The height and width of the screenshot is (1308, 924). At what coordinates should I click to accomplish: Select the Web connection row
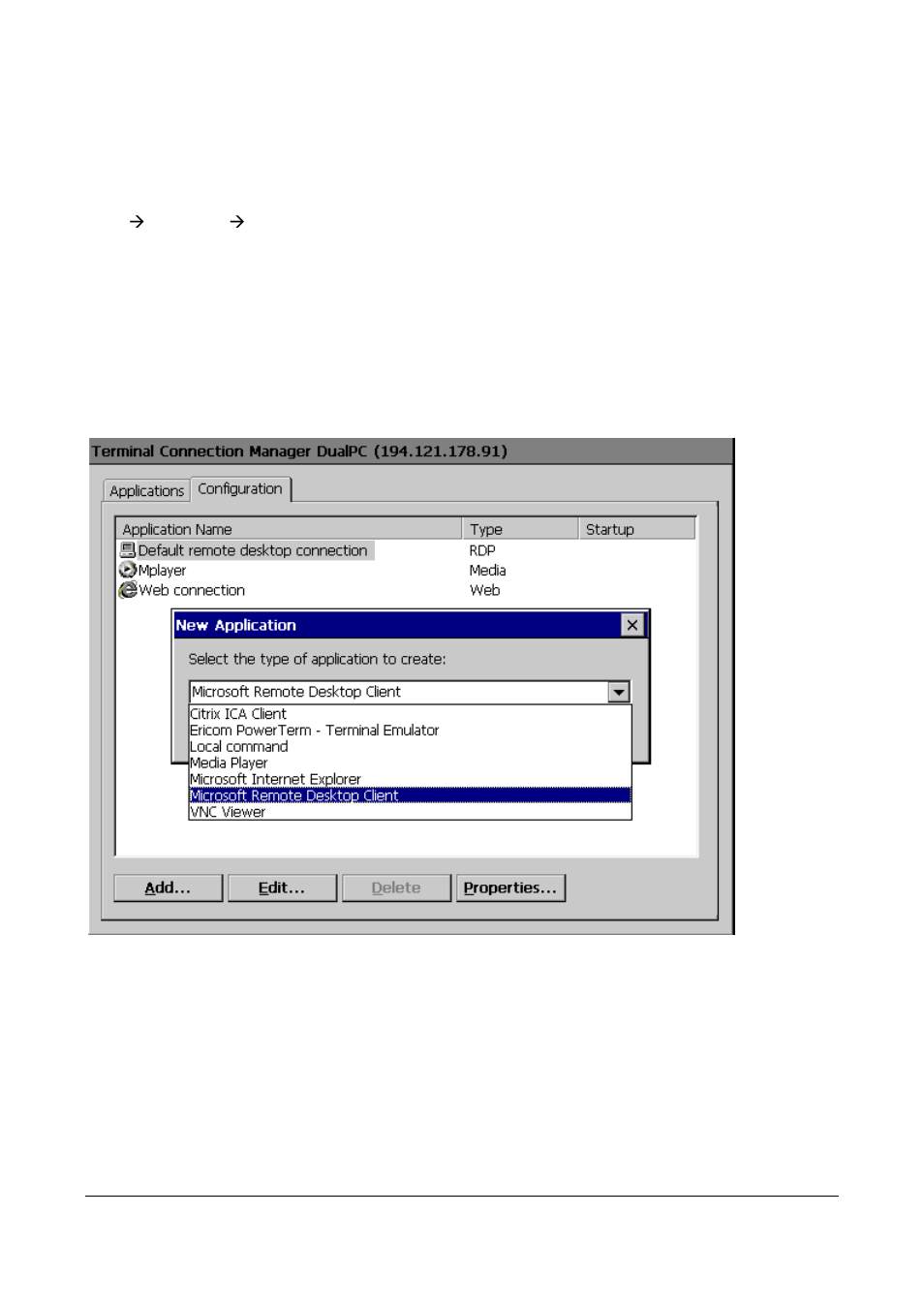[x=406, y=590]
